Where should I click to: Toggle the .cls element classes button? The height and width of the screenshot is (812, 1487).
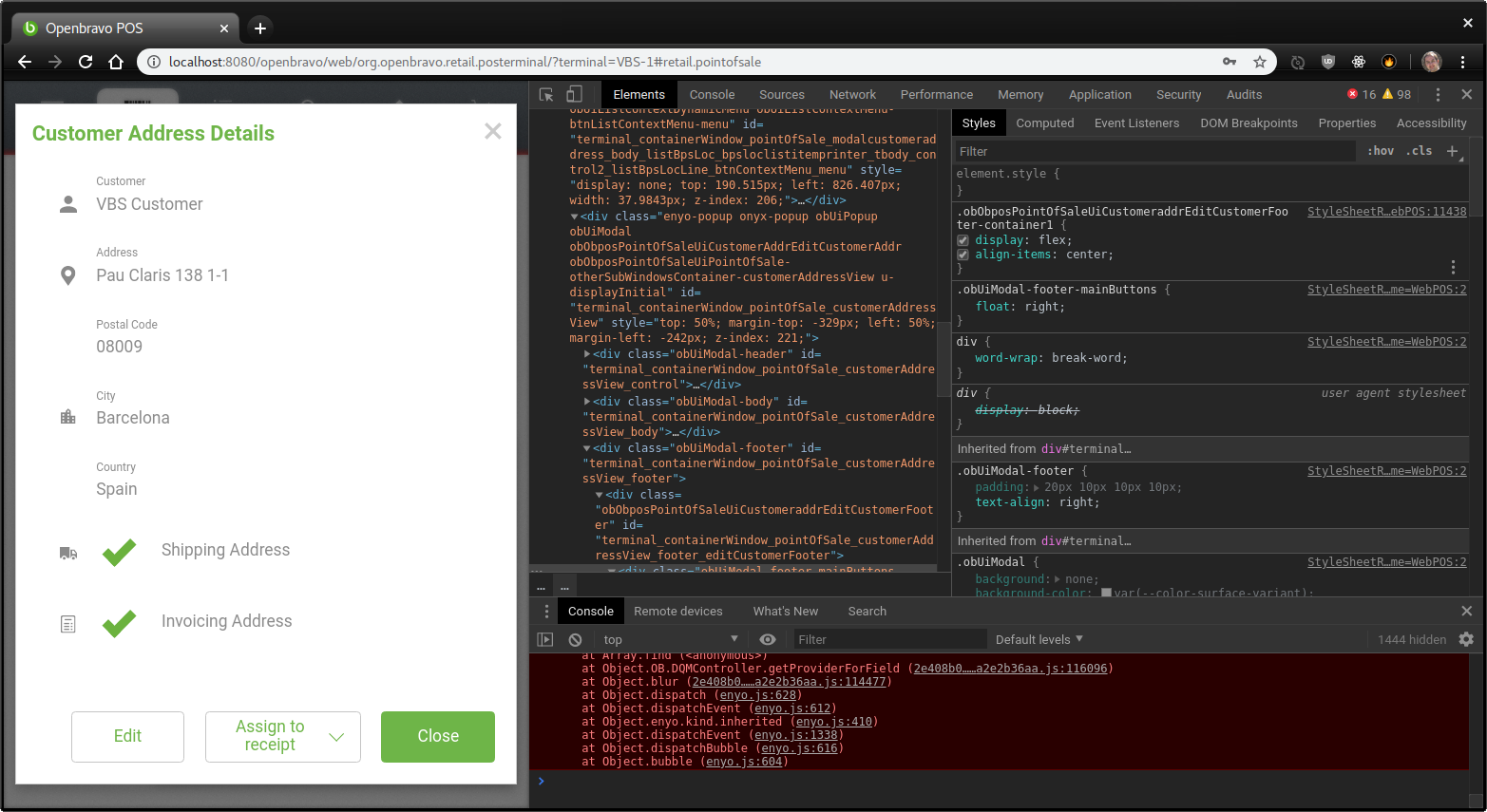point(1420,151)
